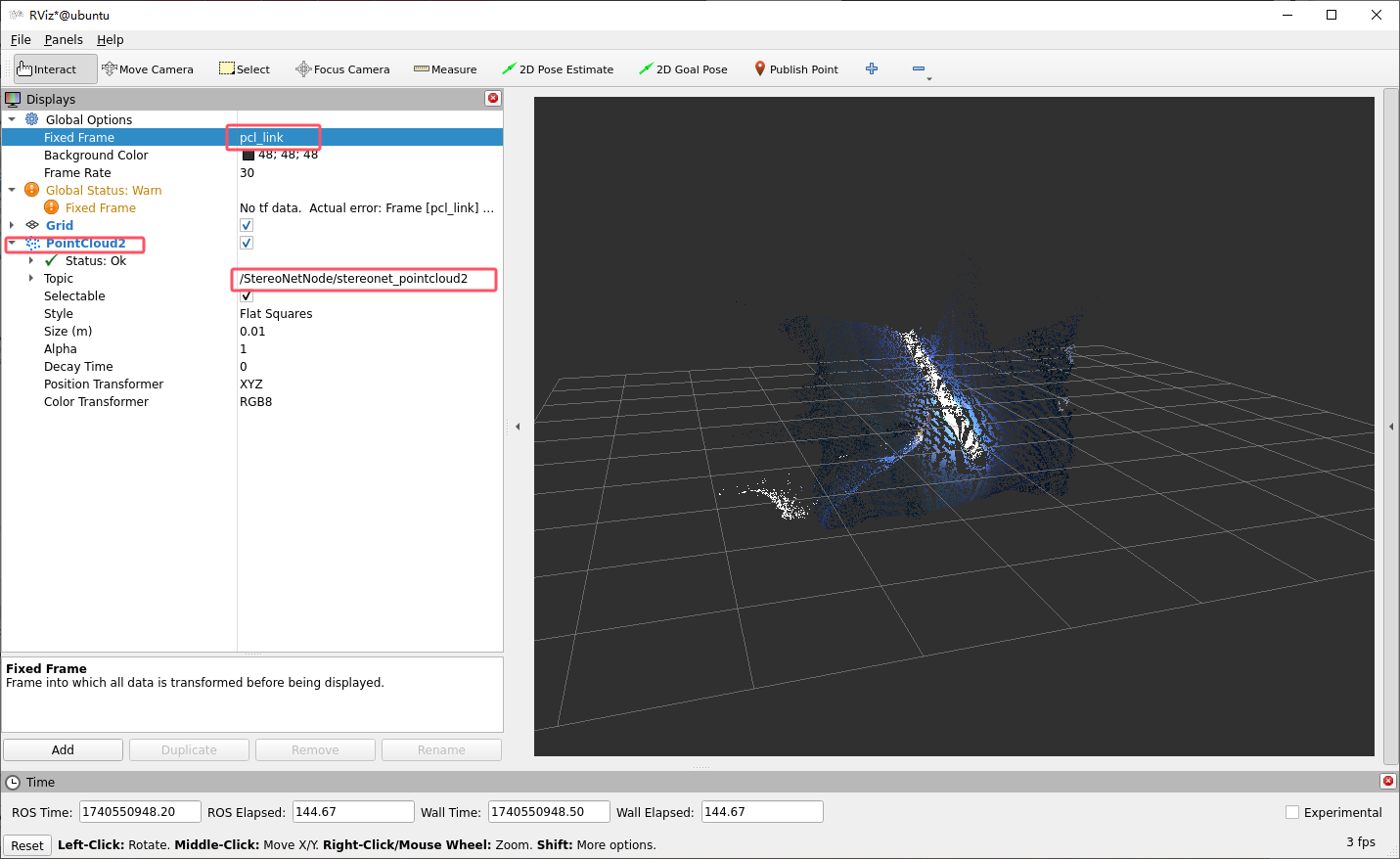
Task: Pick the Measure tool
Action: [x=445, y=69]
